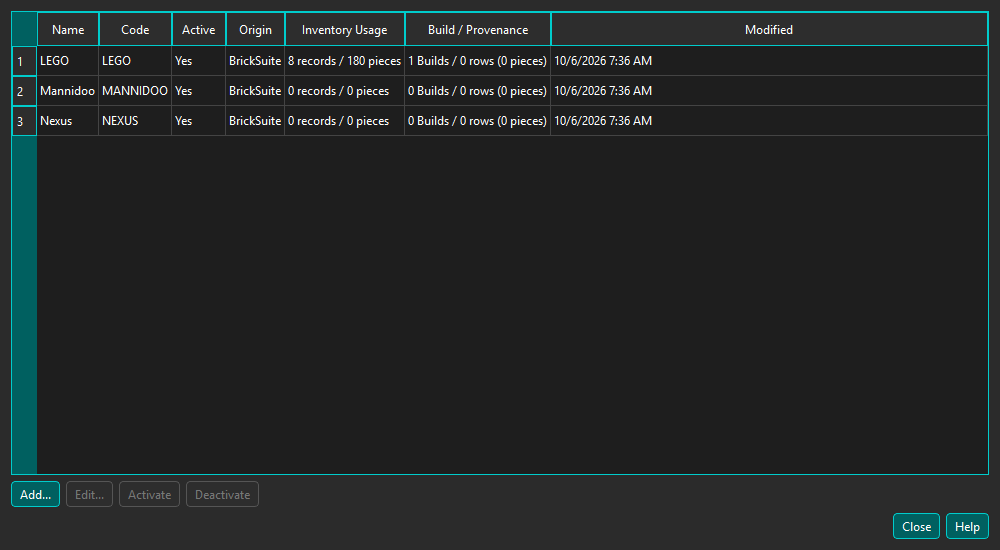The width and height of the screenshot is (1000, 550).
Task: Click the Modified column header
Action: [x=769, y=29]
